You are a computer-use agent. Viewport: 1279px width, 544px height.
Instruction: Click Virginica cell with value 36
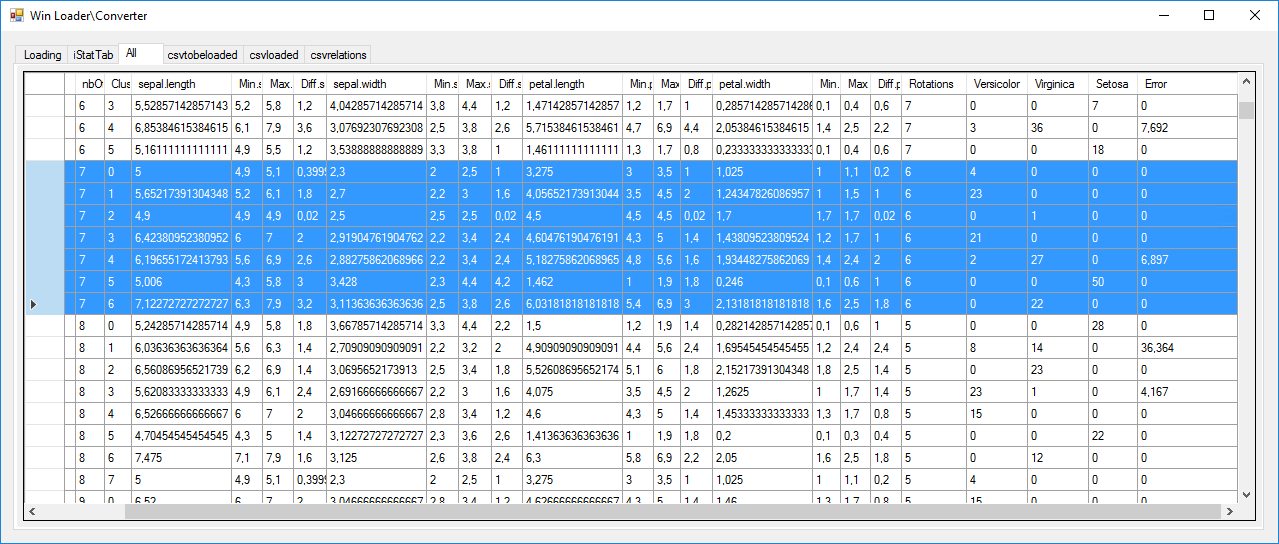pos(1058,128)
